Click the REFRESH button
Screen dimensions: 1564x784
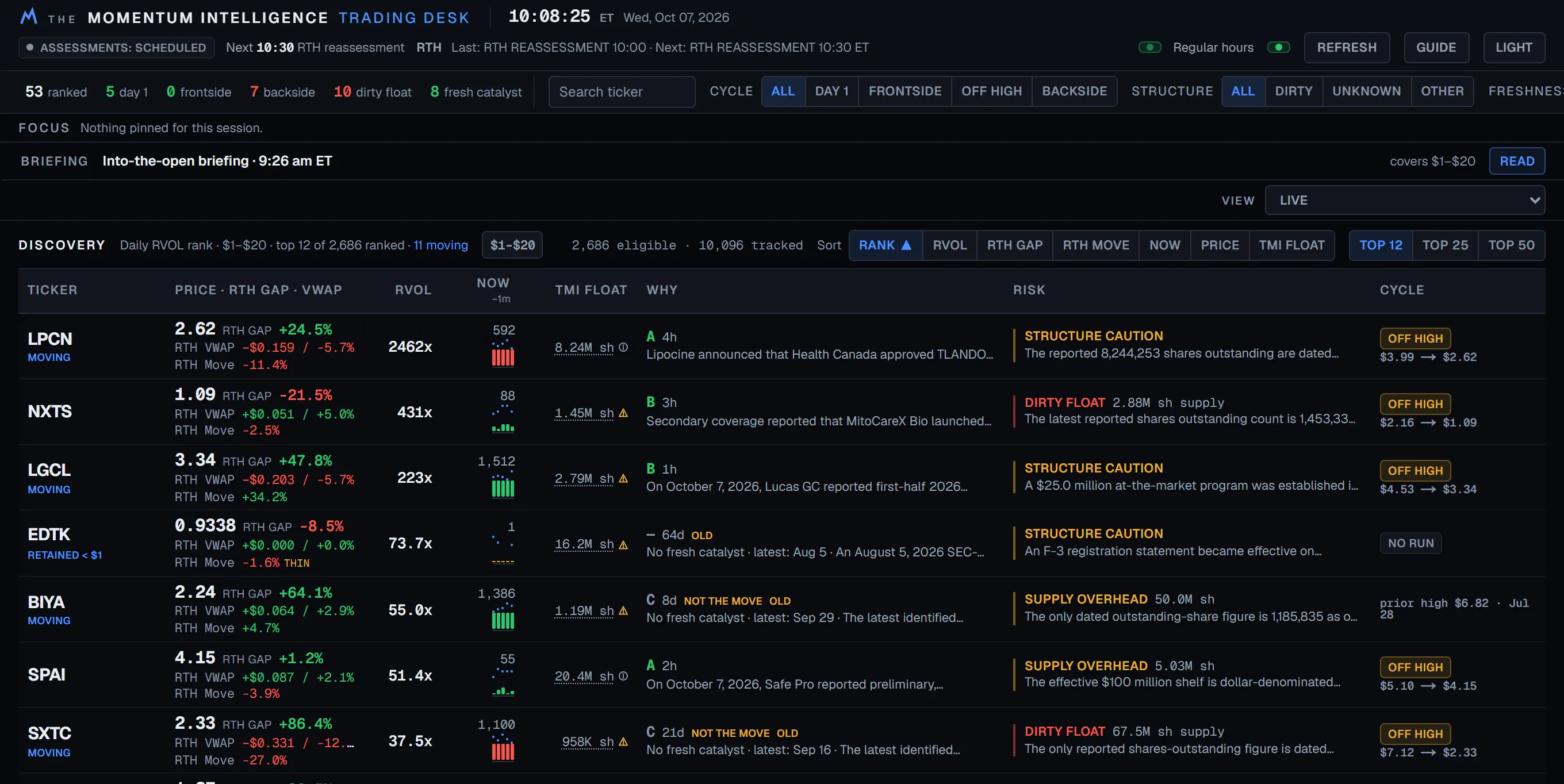(x=1346, y=47)
